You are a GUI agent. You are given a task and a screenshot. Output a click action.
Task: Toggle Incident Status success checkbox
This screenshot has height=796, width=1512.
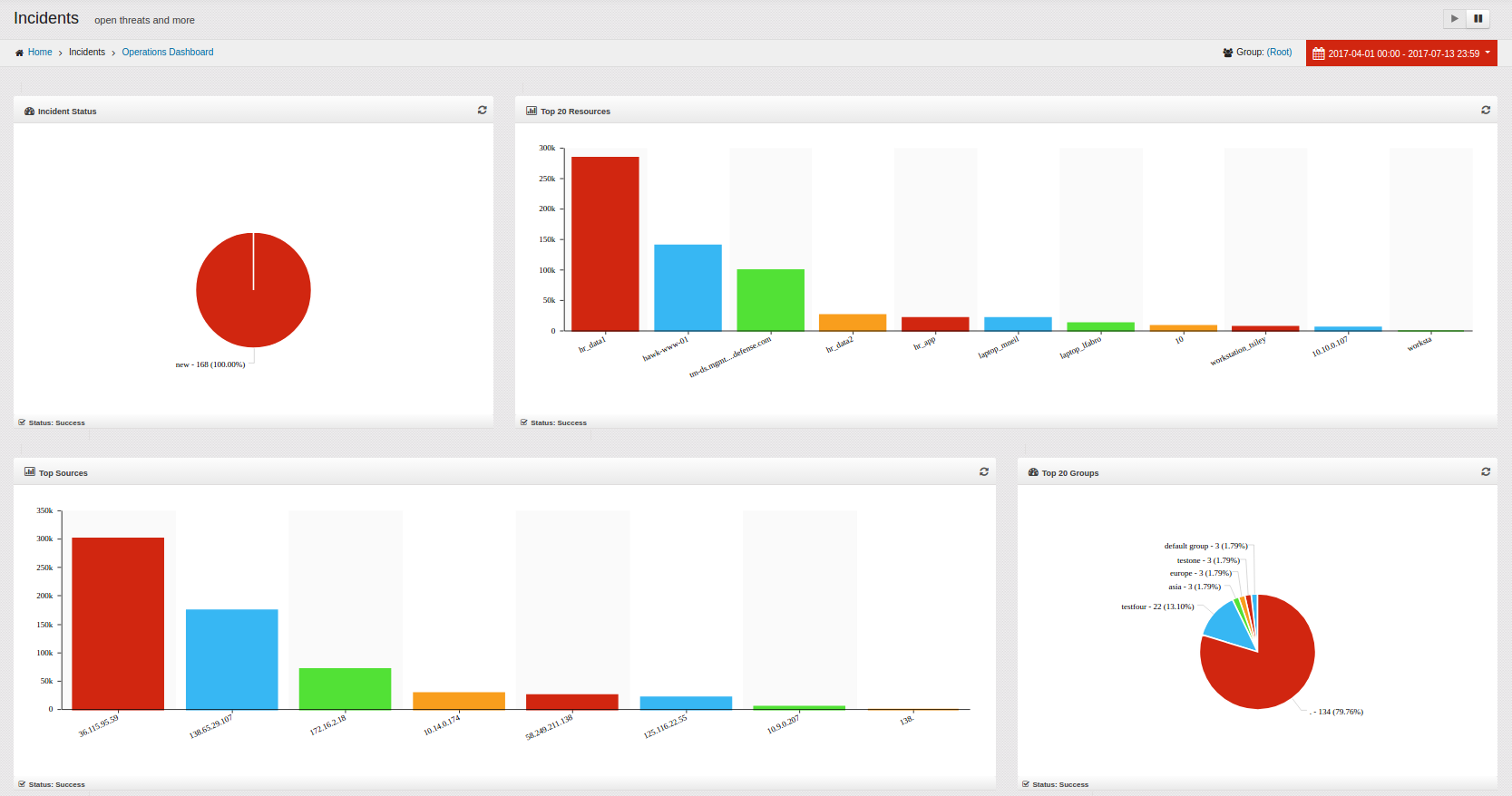tap(22, 422)
